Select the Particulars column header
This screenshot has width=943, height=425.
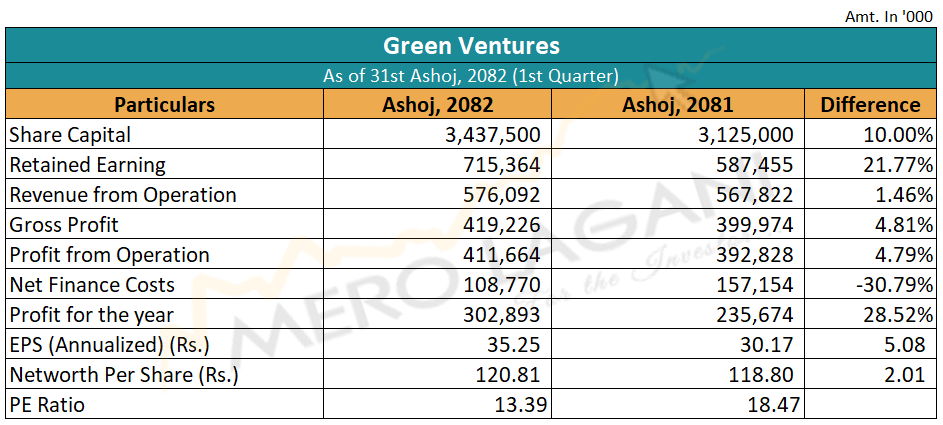(x=164, y=105)
